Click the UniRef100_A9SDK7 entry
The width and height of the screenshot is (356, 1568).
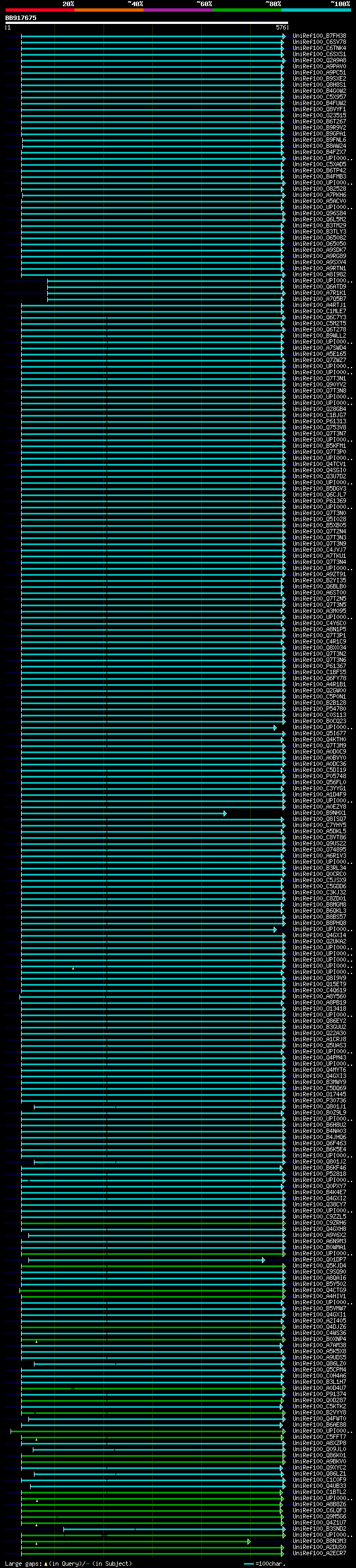tap(319, 250)
